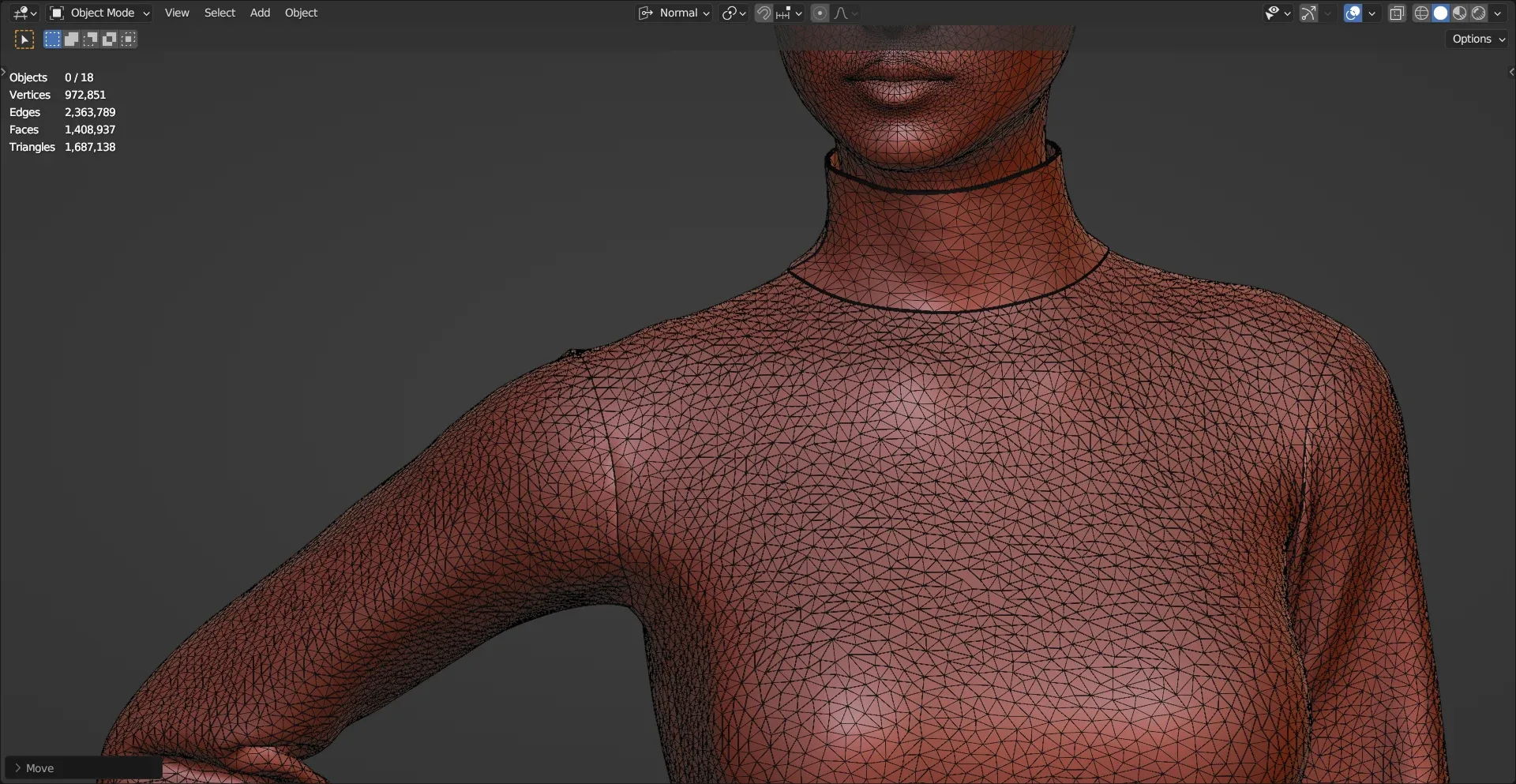Toggle show overlays button
The width and height of the screenshot is (1516, 784).
[x=1353, y=13]
